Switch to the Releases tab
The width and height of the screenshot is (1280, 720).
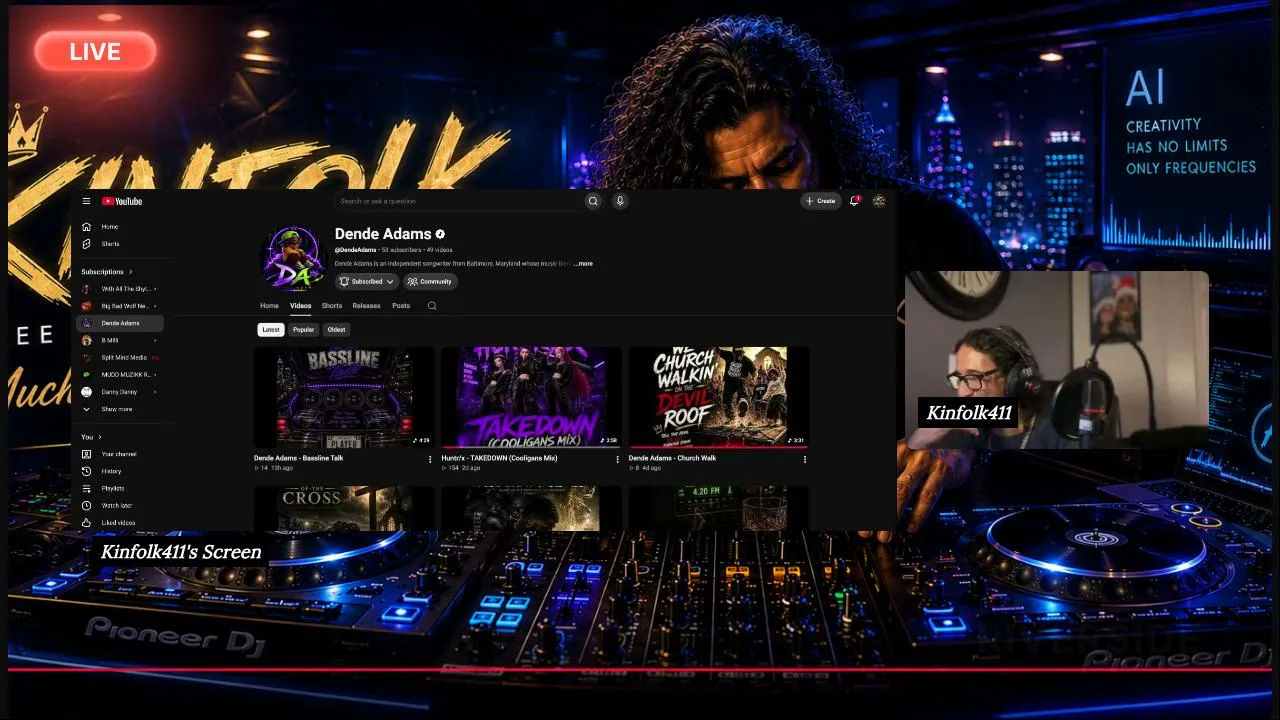pyautogui.click(x=366, y=306)
